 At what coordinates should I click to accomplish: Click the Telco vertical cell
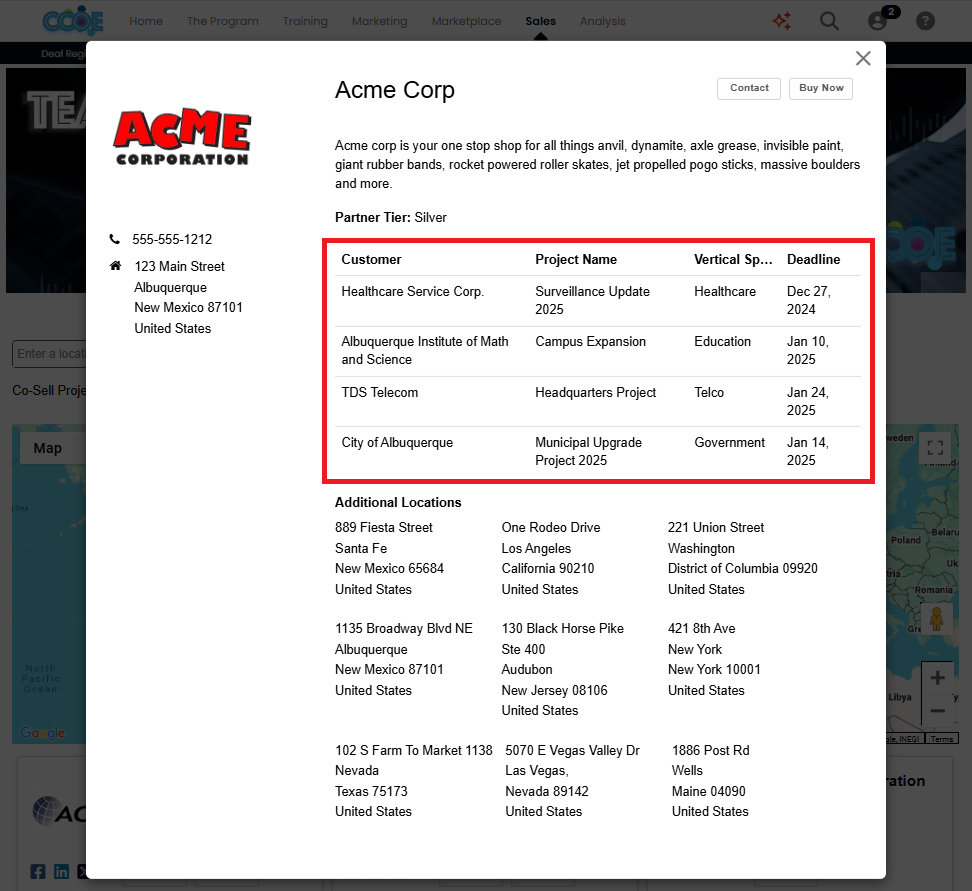click(709, 392)
